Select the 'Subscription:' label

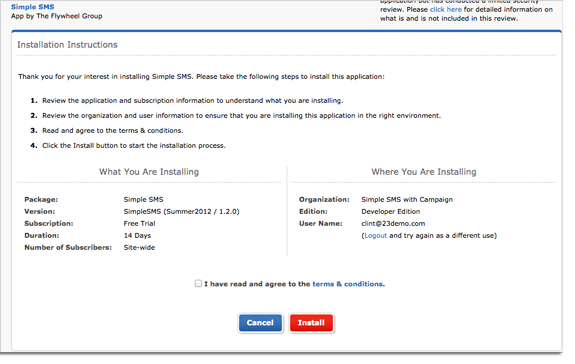pos(49,223)
